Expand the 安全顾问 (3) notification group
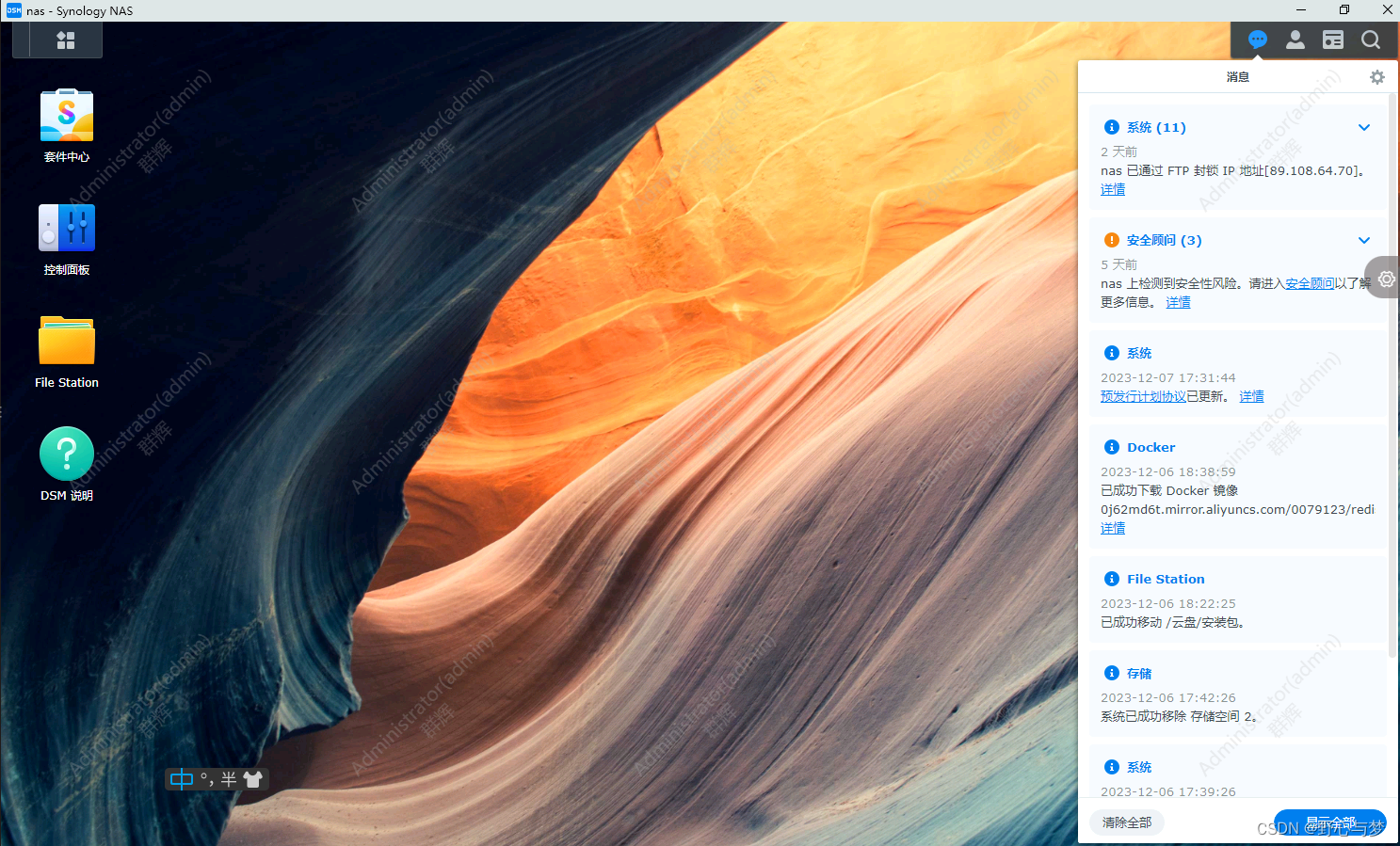Image resolution: width=1400 pixels, height=846 pixels. [x=1364, y=240]
